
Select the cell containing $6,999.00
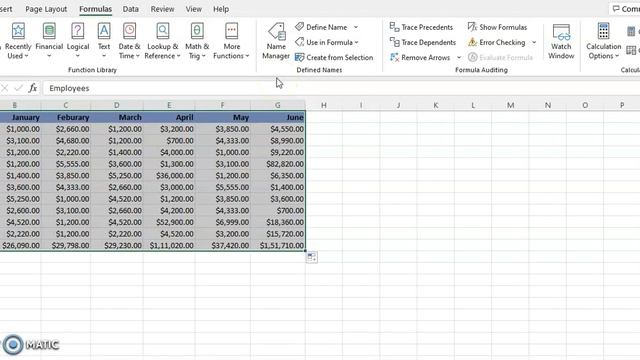(x=222, y=222)
